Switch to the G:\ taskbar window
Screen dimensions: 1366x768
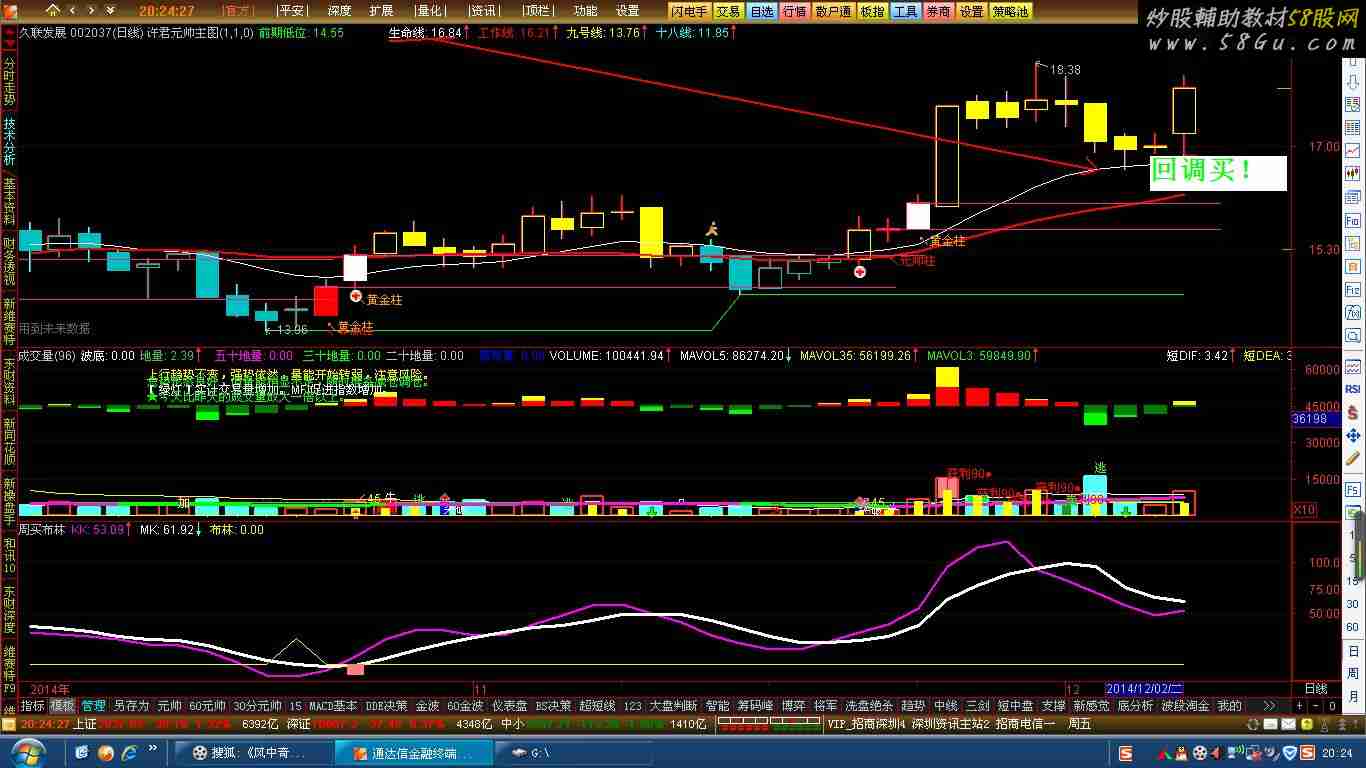tap(574, 752)
